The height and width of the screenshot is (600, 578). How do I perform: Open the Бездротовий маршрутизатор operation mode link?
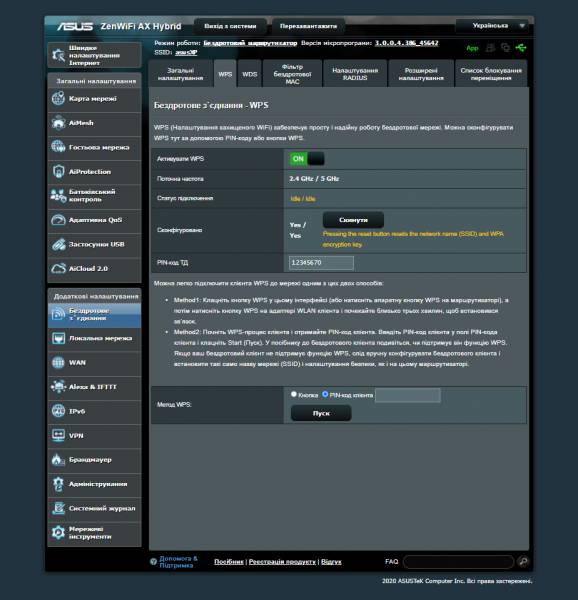[x=250, y=43]
